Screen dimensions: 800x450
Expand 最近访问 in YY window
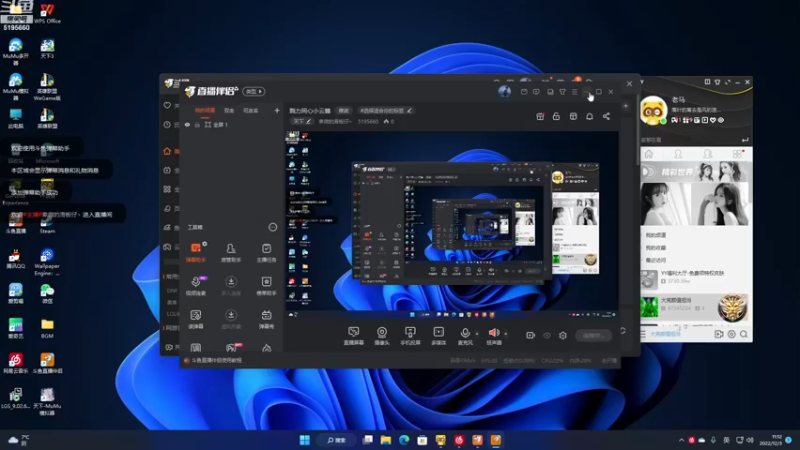tap(656, 260)
